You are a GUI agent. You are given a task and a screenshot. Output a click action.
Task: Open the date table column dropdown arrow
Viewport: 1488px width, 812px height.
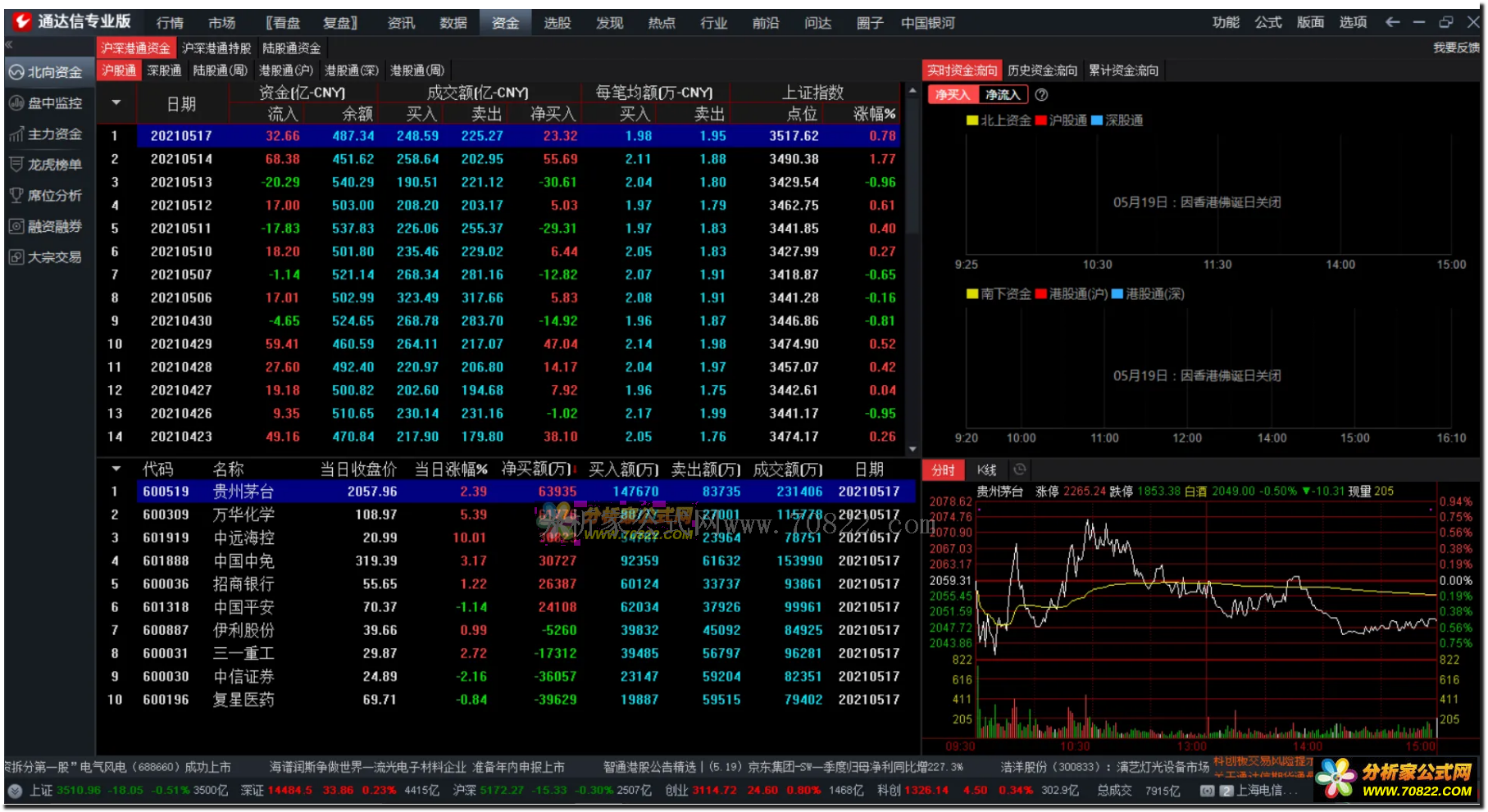tap(116, 102)
